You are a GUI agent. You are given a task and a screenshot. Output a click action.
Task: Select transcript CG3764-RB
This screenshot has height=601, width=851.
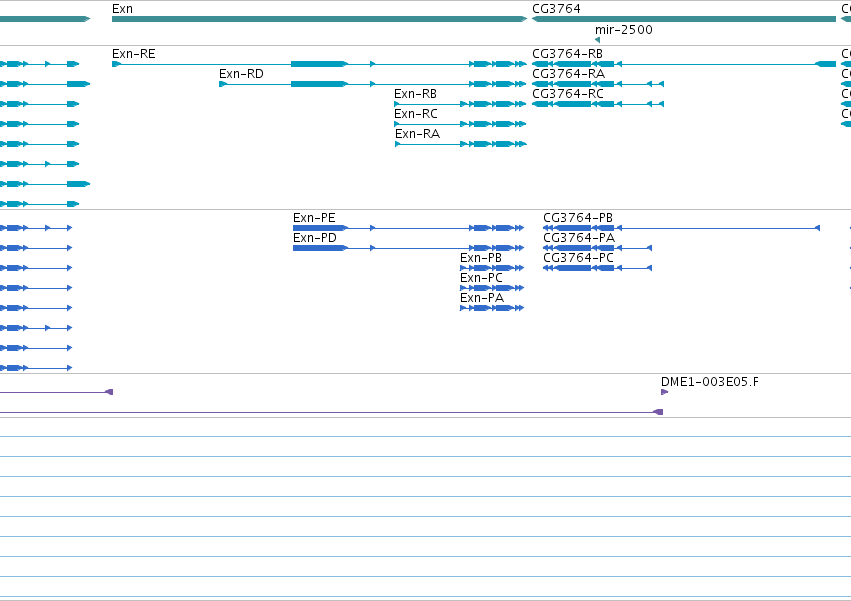click(x=684, y=64)
